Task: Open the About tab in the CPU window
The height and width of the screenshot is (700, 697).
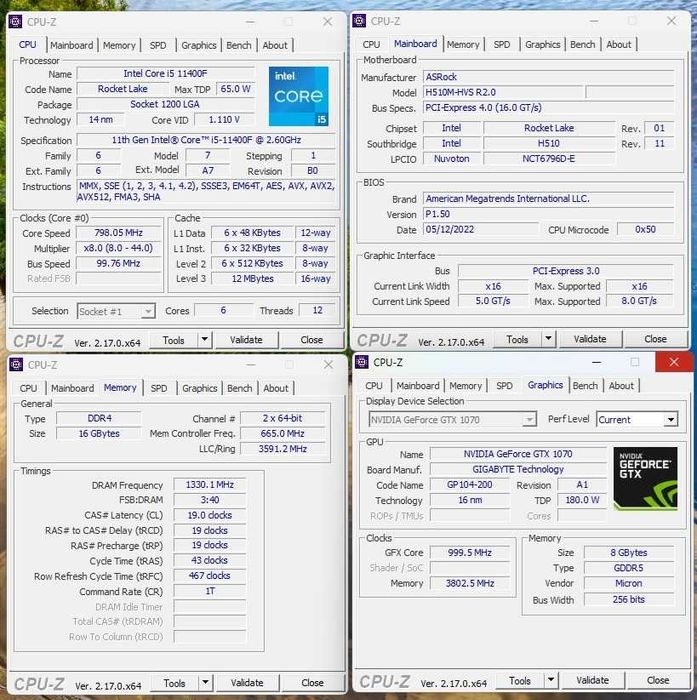Action: click(x=275, y=45)
